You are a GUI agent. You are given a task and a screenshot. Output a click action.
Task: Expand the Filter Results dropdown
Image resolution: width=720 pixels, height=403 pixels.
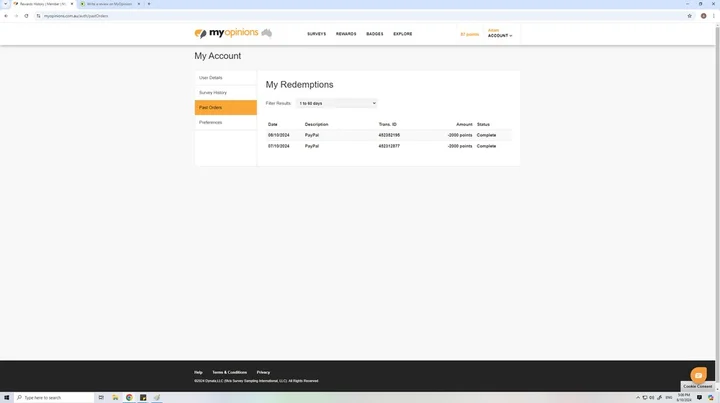(x=337, y=103)
